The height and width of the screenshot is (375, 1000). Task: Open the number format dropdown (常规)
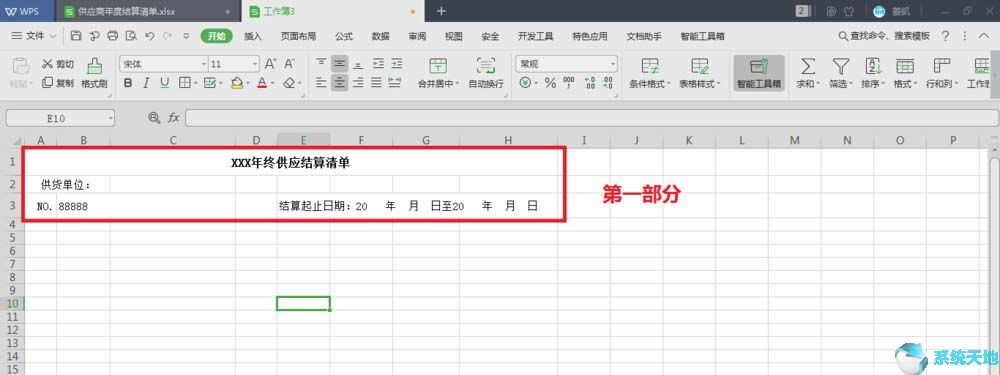pos(614,64)
